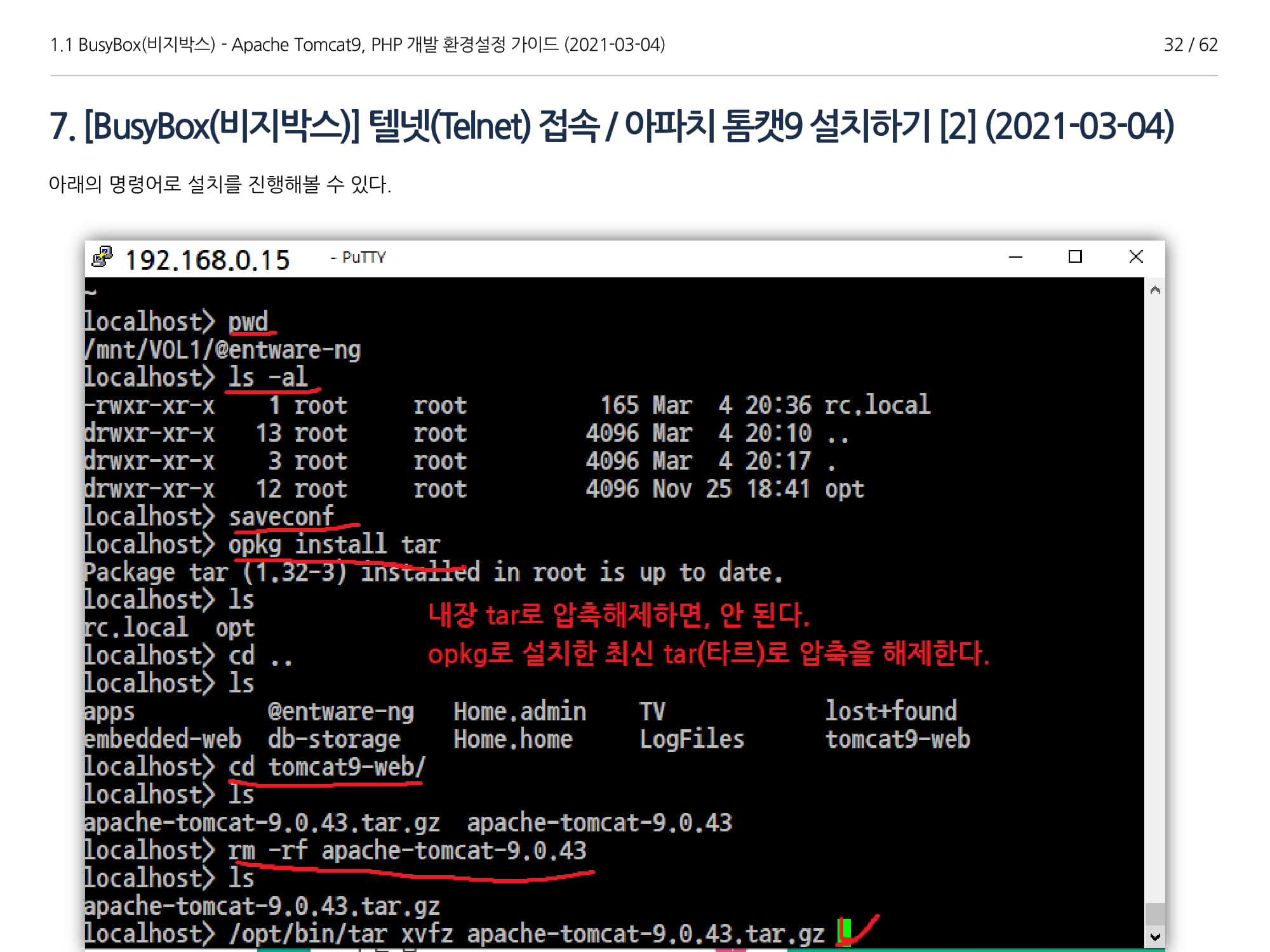Image resolution: width=1270 pixels, height=952 pixels.
Task: Click the 'opkg install tar' command text
Action: (x=334, y=545)
